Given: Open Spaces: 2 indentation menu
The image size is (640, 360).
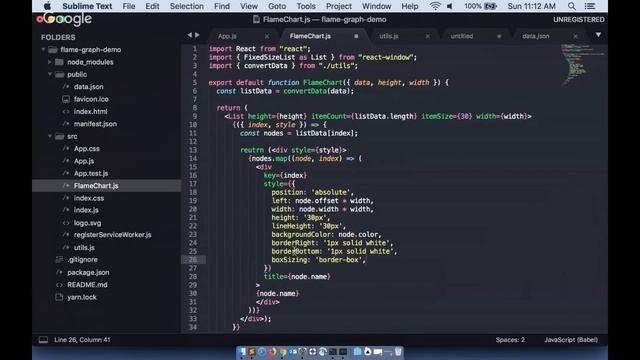Looking at the screenshot, I should point(510,340).
